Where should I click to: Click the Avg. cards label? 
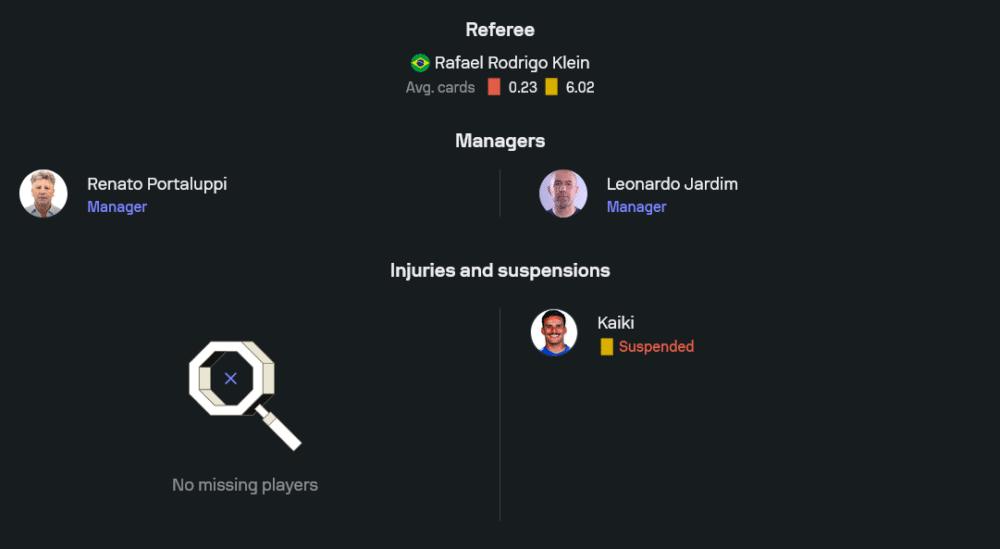[440, 87]
